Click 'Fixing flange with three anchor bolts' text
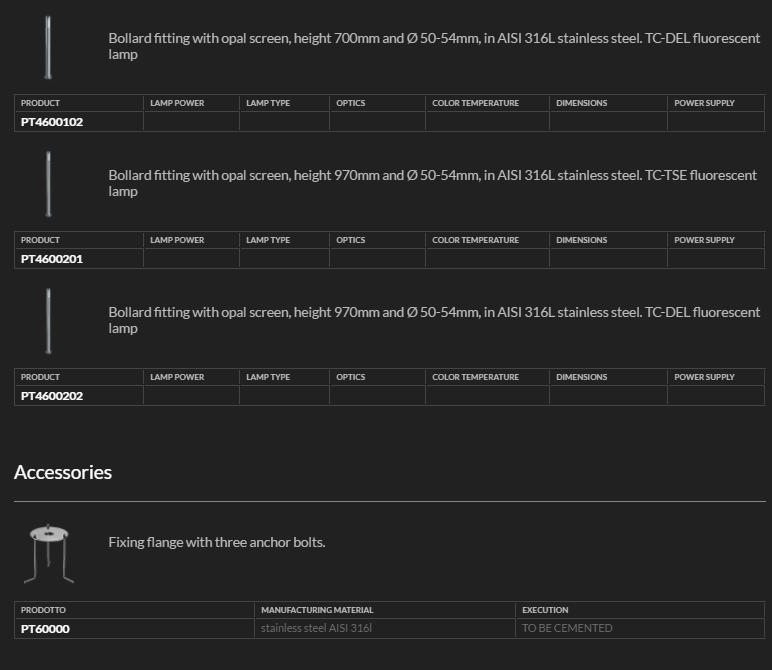Screen dimensions: 772x670 click(217, 543)
